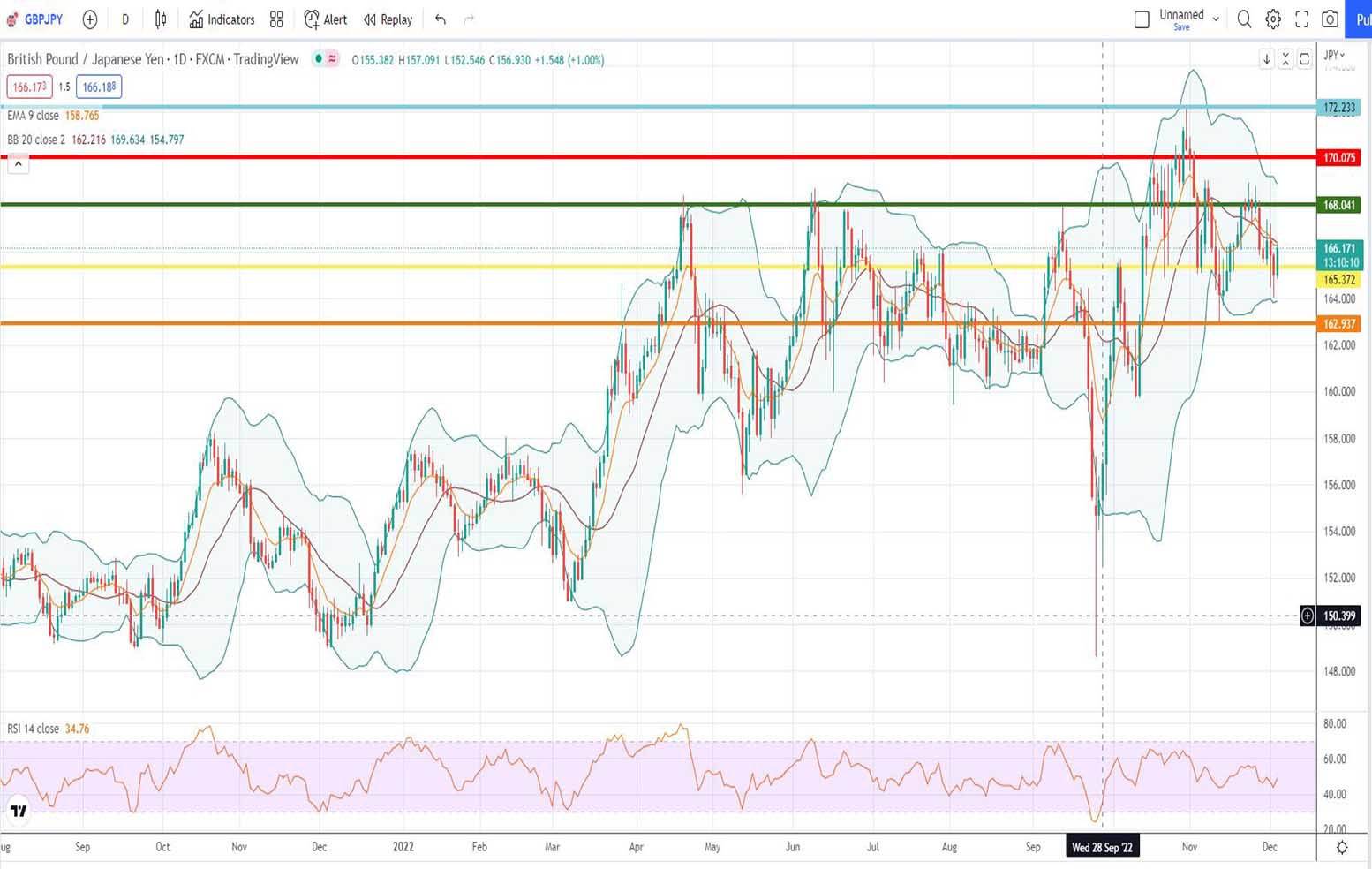
Task: Enter fullscreen mode
Action: pos(1301,19)
